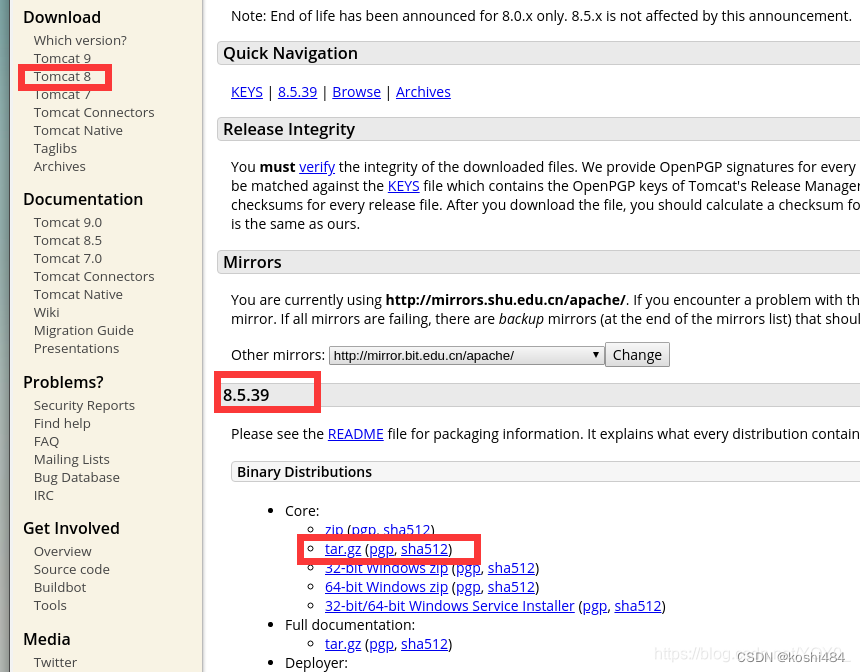
Task: Download Full documentation tar.gz
Action: coord(343,644)
